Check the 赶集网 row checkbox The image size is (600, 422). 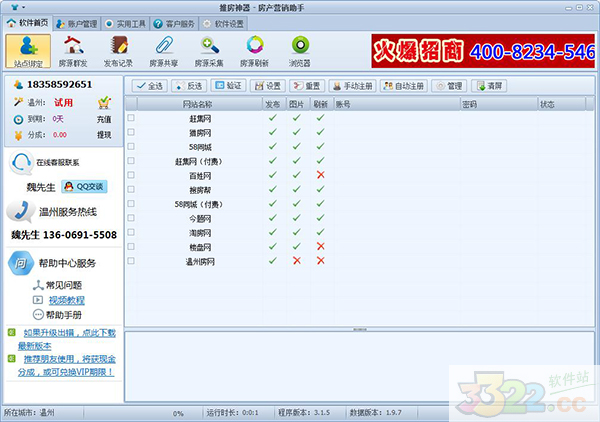pyautogui.click(x=131, y=118)
